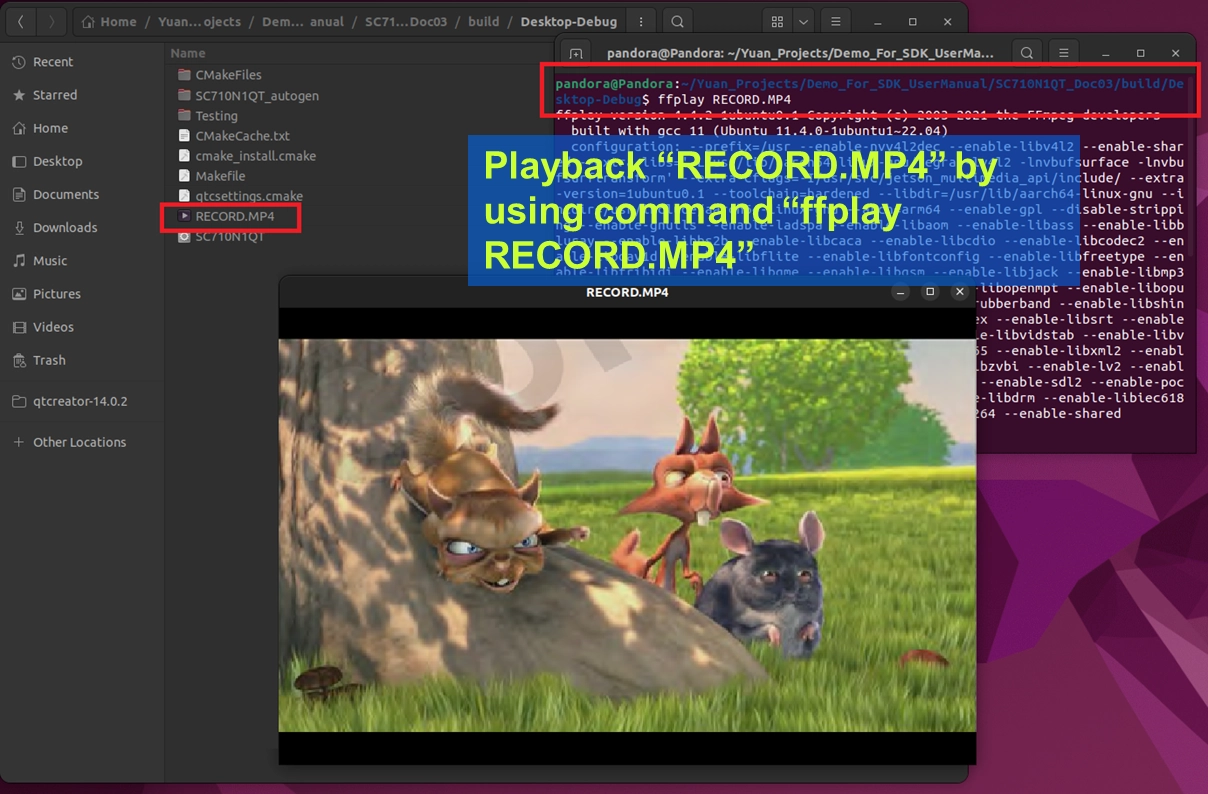The height and width of the screenshot is (794, 1208).
Task: Open a new tab in the terminal
Action: pos(576,52)
